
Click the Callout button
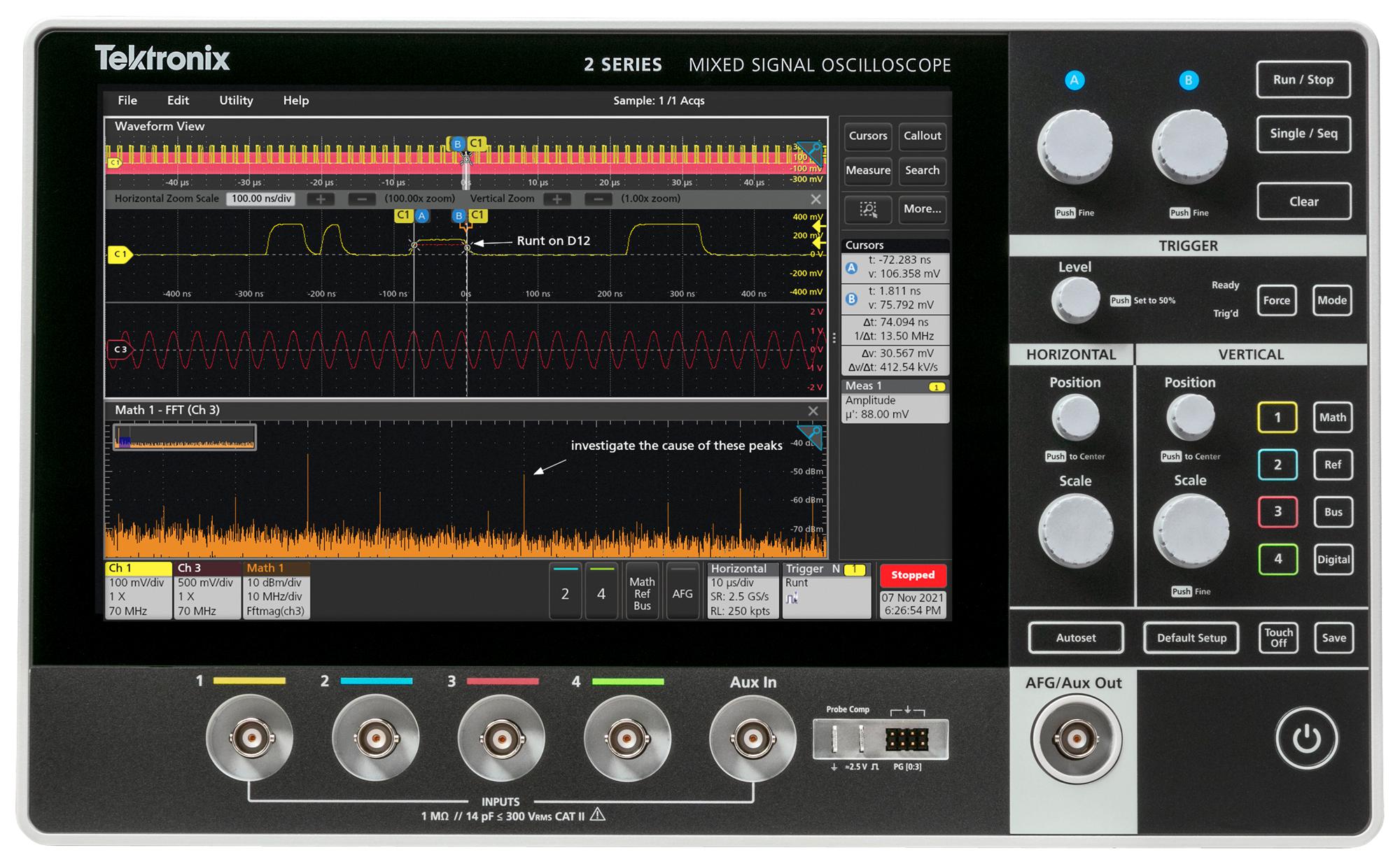923,136
